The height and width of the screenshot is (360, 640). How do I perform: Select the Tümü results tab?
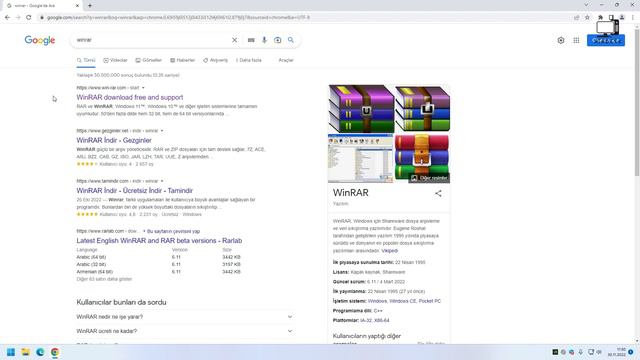point(86,60)
